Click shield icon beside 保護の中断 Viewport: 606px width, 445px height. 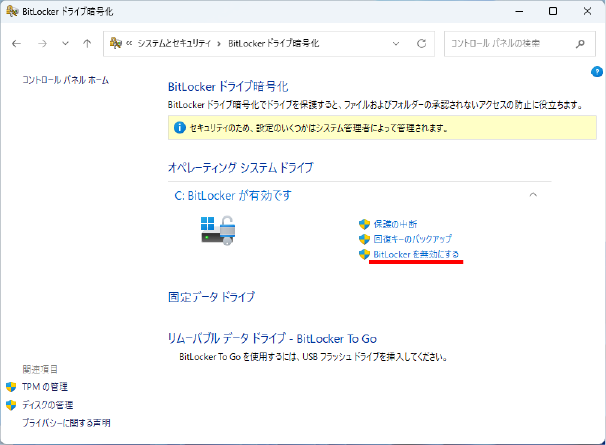pyautogui.click(x=364, y=224)
